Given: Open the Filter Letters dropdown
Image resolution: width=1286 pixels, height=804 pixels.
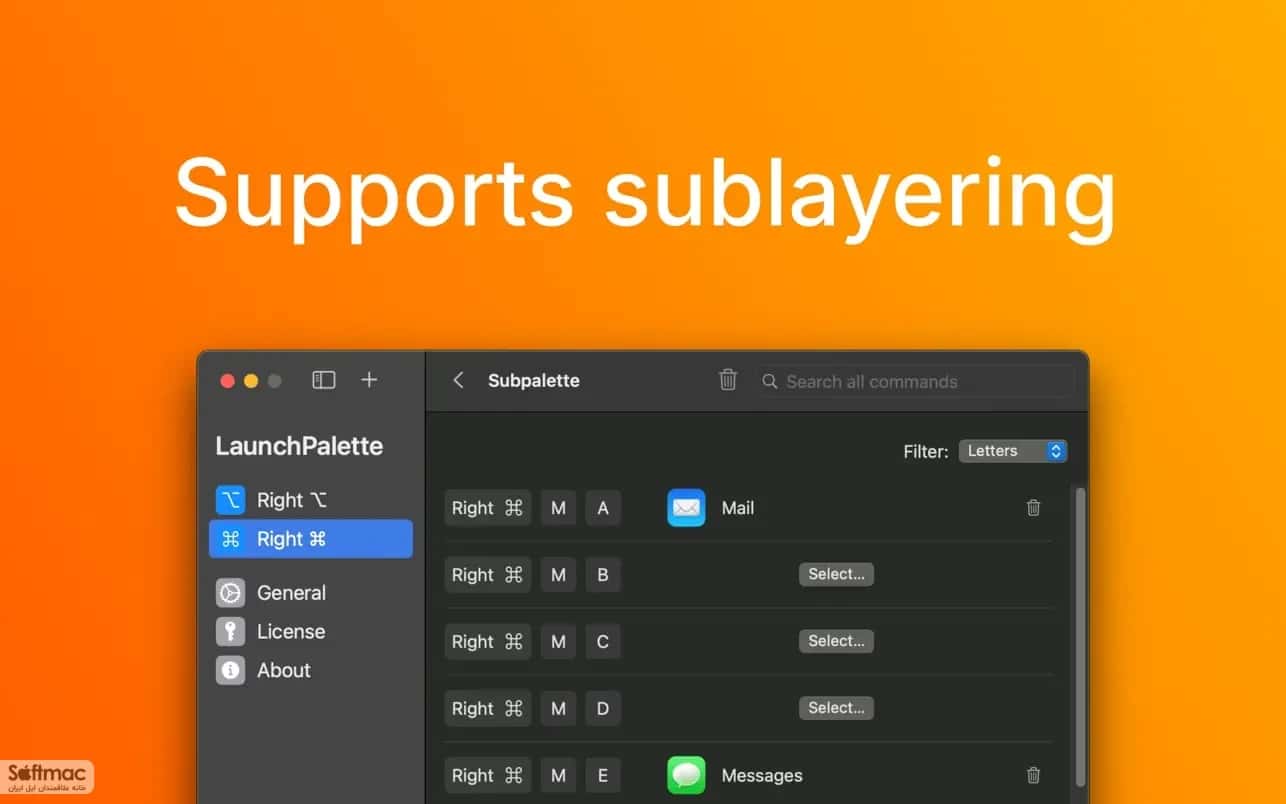Looking at the screenshot, I should pyautogui.click(x=1013, y=451).
